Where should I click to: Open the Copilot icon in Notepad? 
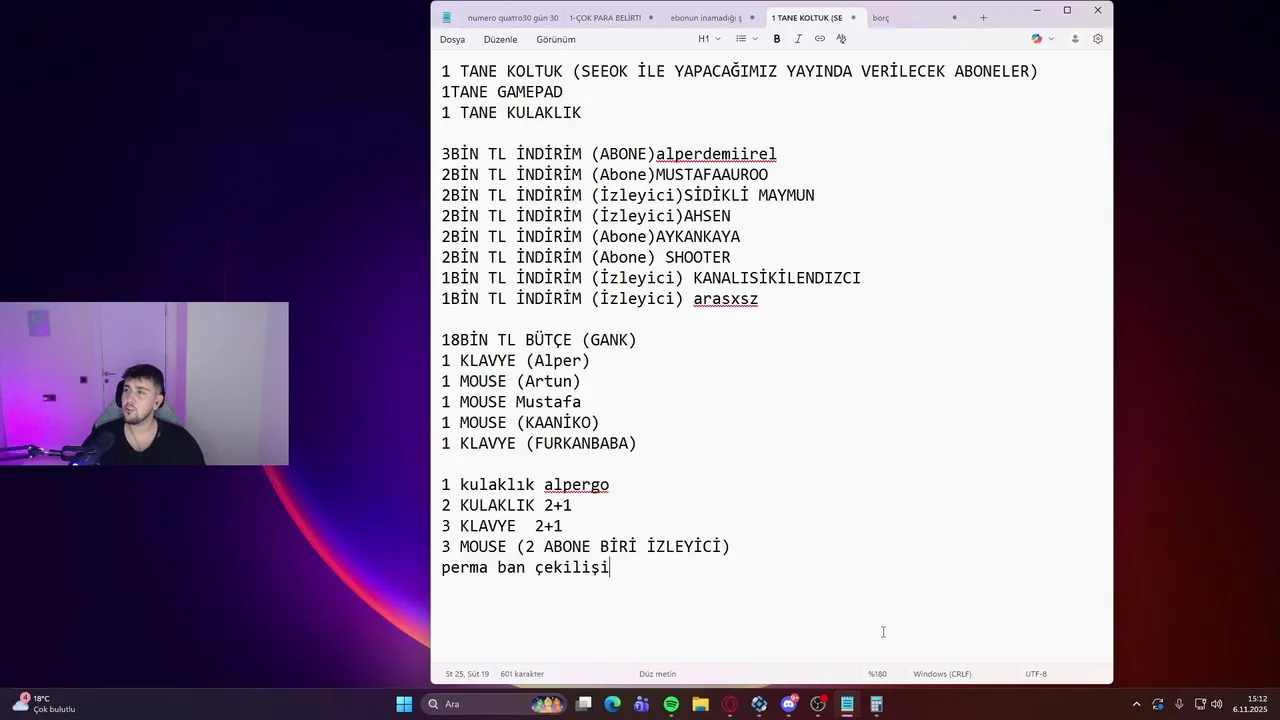pyautogui.click(x=1037, y=39)
